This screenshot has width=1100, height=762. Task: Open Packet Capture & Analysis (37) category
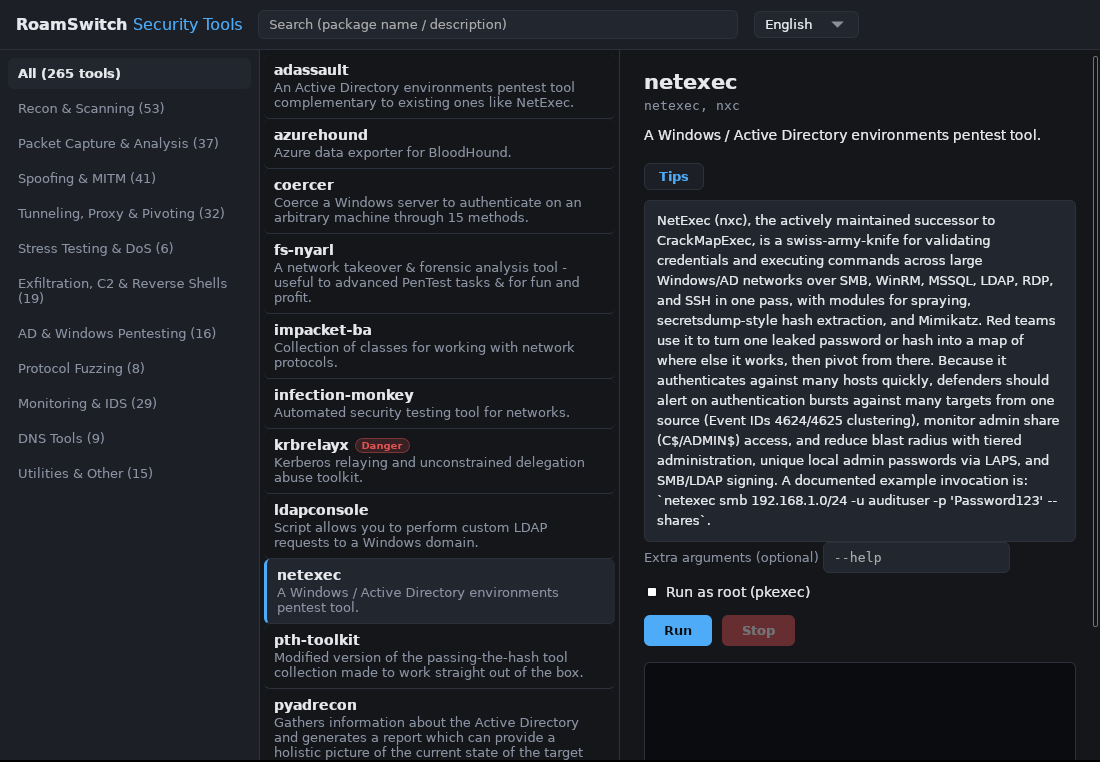pos(130,144)
